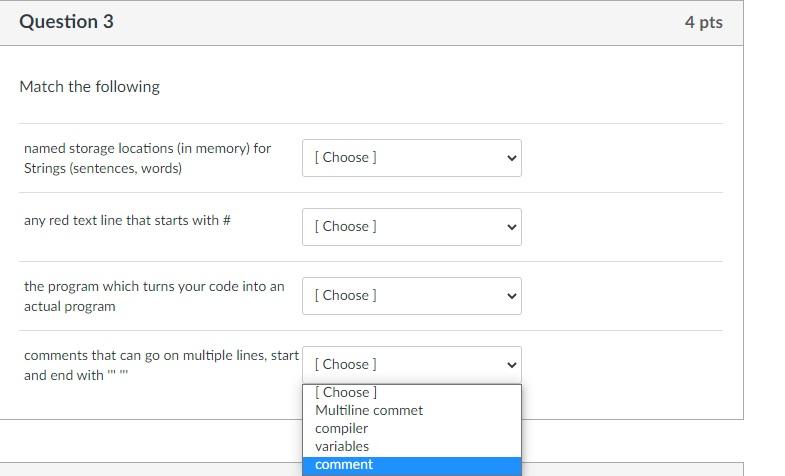Image resolution: width=785 pixels, height=476 pixels.
Task: Click chevron arrow of third Choose dropdown
Action: (x=511, y=296)
